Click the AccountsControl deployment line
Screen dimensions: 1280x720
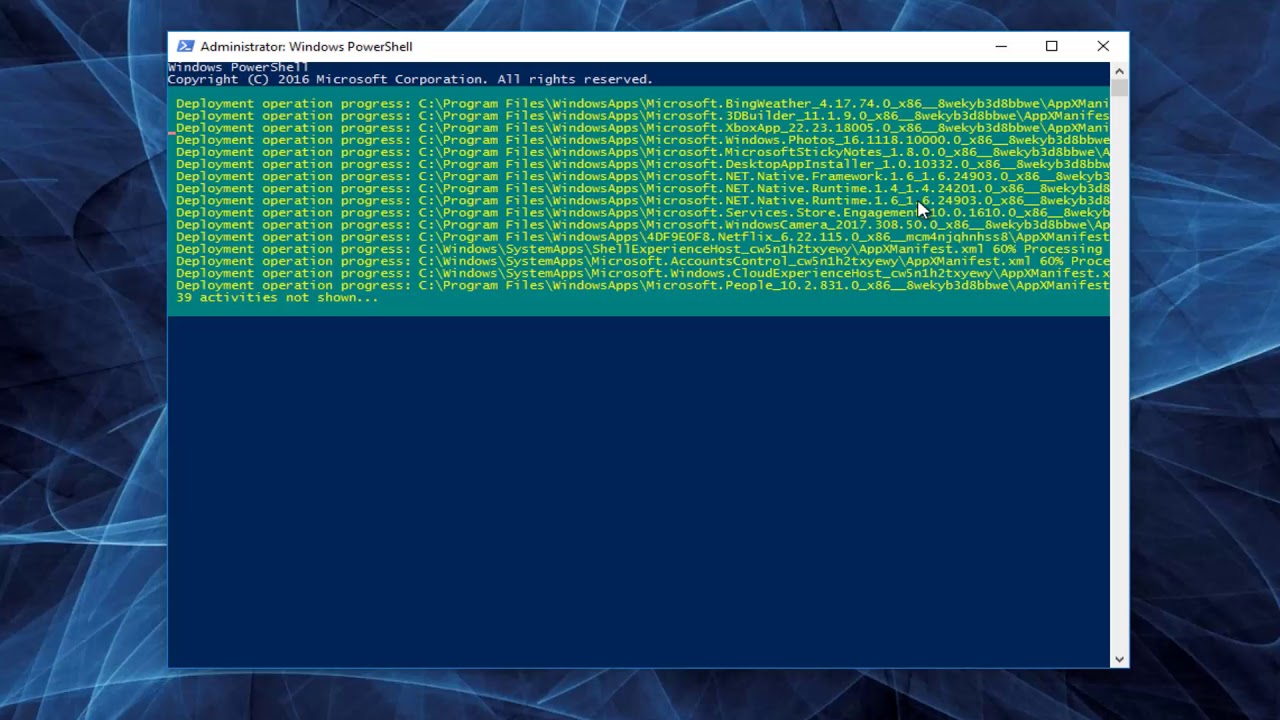coord(642,261)
